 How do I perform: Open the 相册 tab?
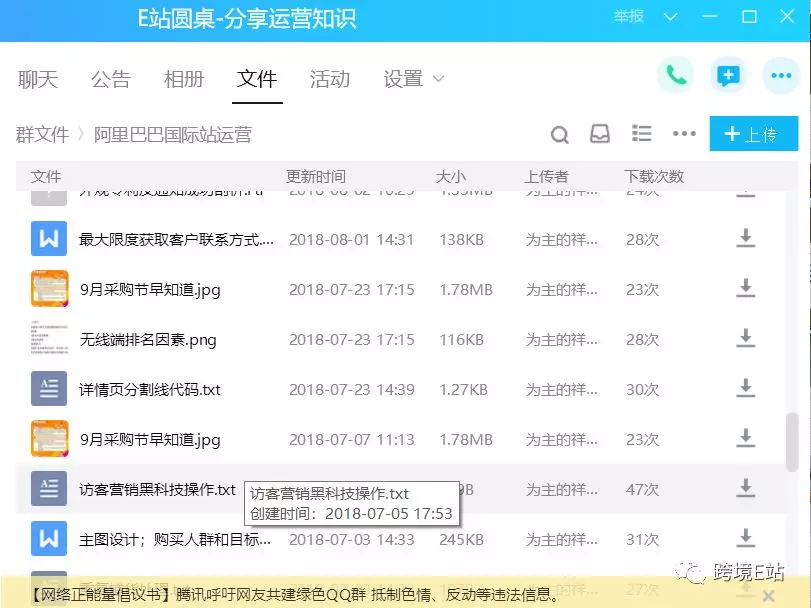(x=184, y=79)
